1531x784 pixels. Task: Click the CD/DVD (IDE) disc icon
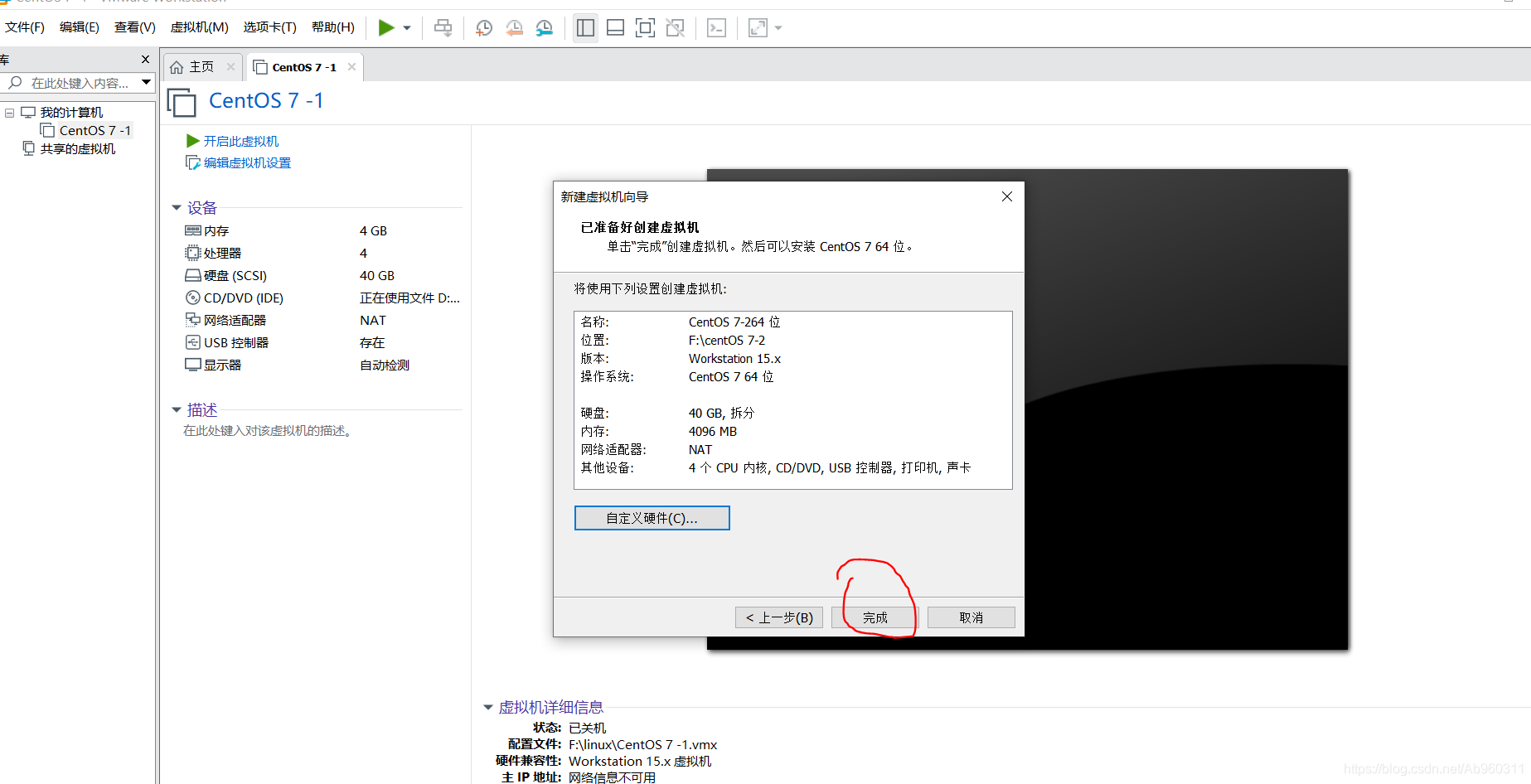click(x=193, y=298)
